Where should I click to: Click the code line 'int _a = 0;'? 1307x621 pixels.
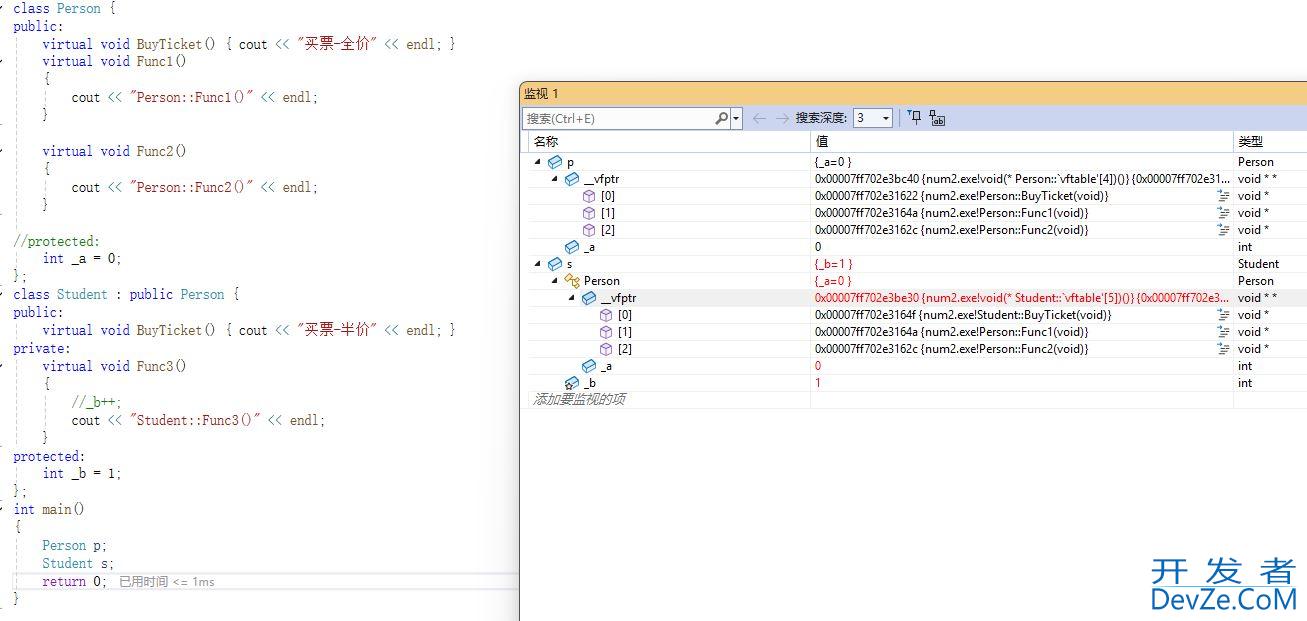pyautogui.click(x=81, y=258)
